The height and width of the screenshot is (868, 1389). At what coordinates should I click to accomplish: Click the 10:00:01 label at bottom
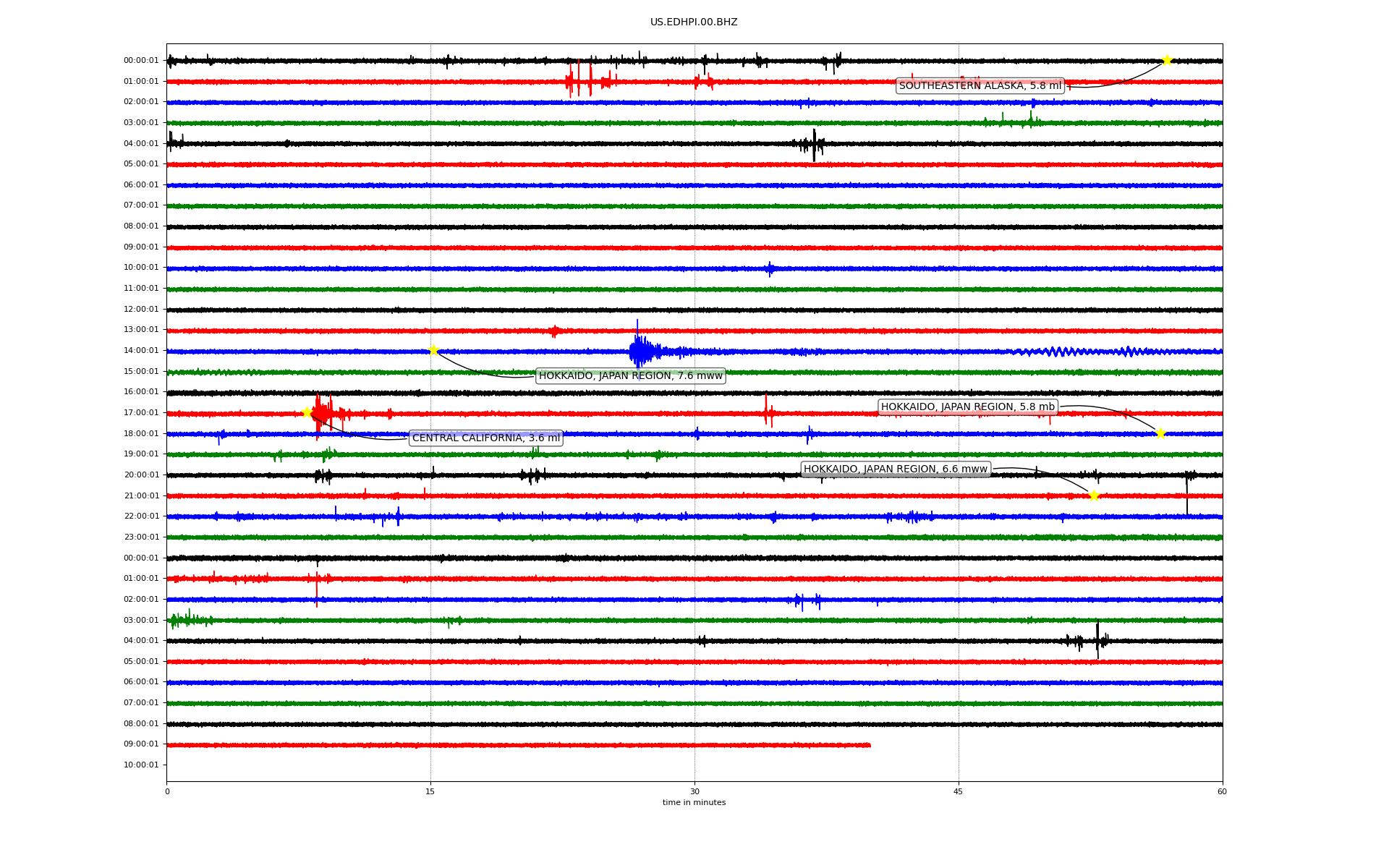(141, 765)
